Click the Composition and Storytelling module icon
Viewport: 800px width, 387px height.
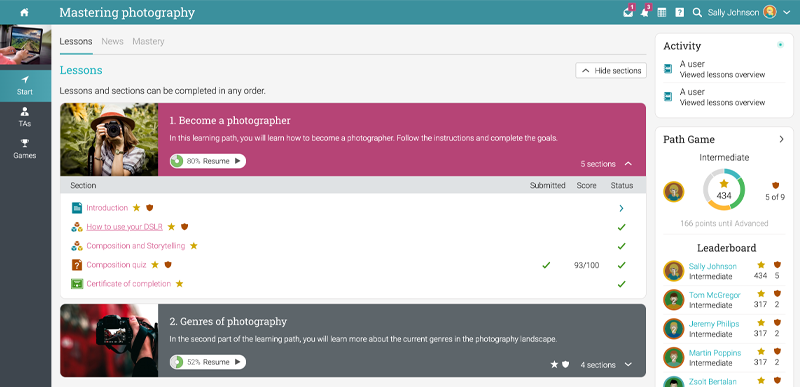pos(77,246)
